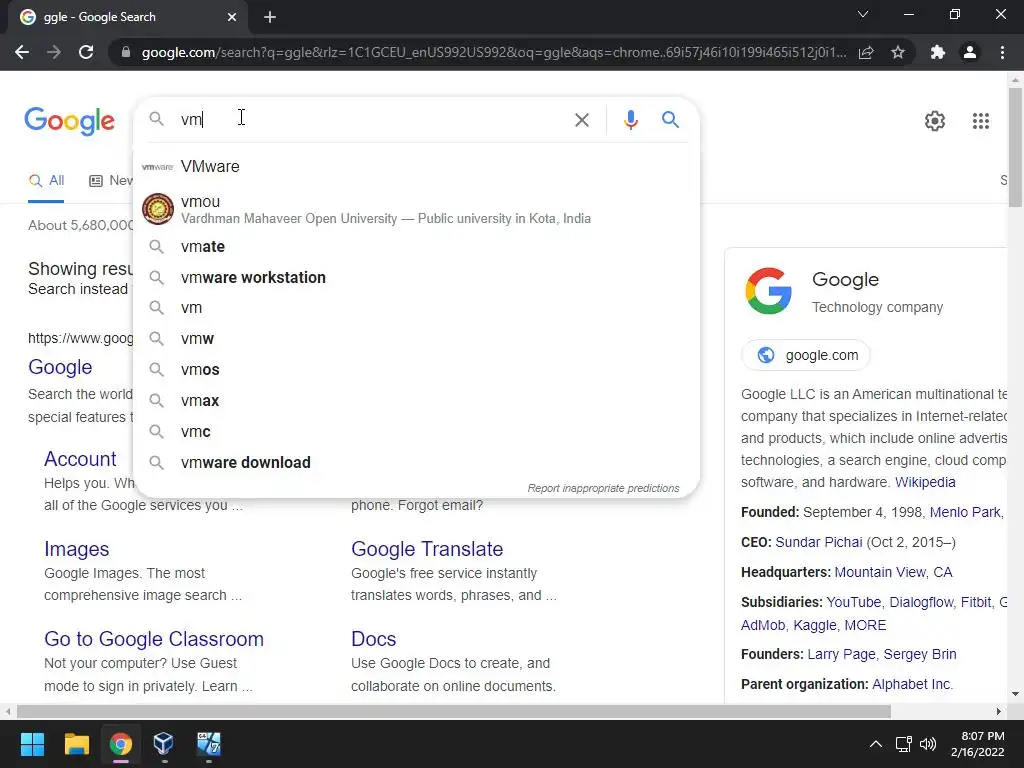The width and height of the screenshot is (1024, 768).
Task: Click the Google logo
Action: coord(70,121)
